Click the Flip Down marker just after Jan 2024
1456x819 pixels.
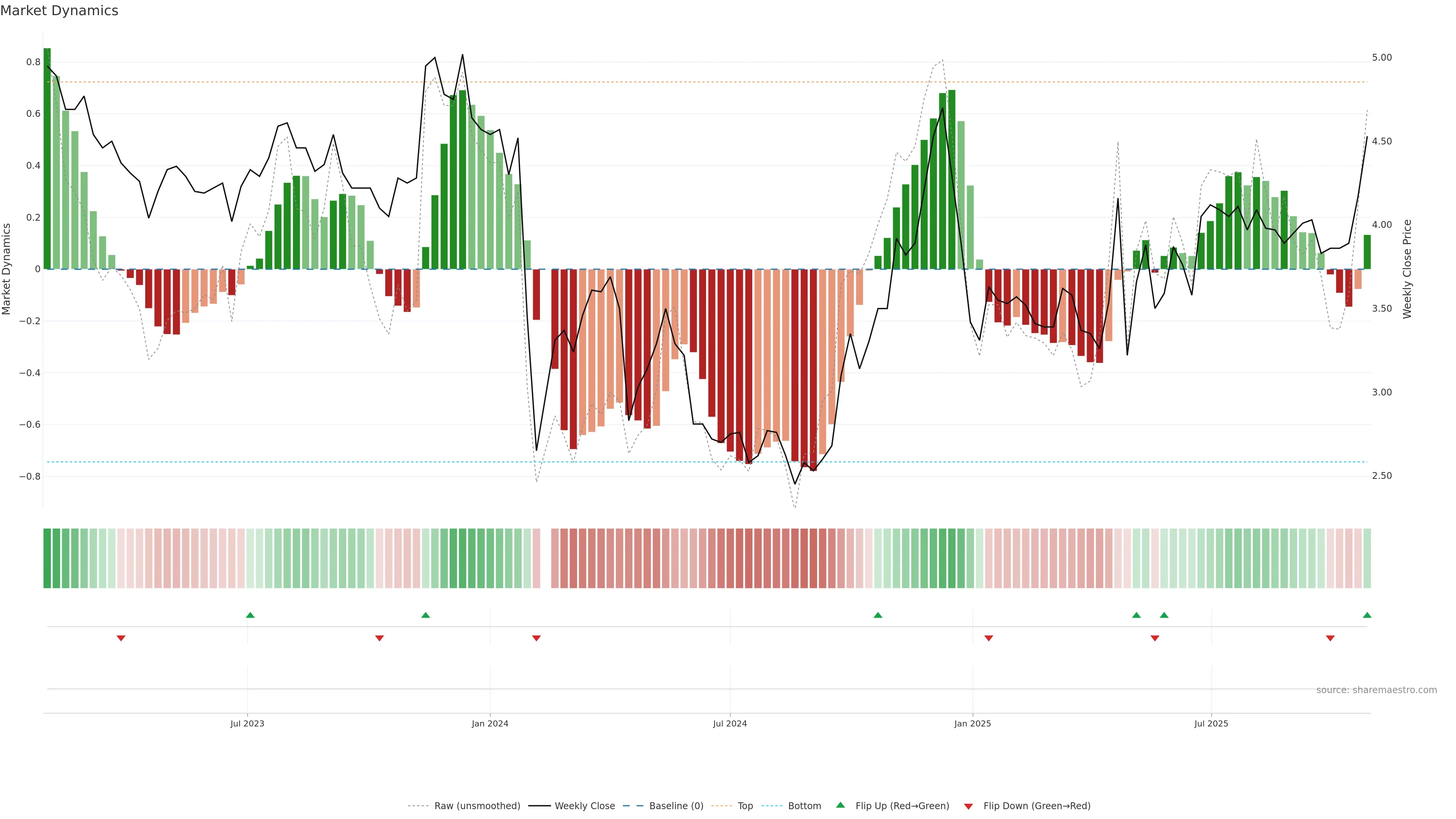click(537, 638)
